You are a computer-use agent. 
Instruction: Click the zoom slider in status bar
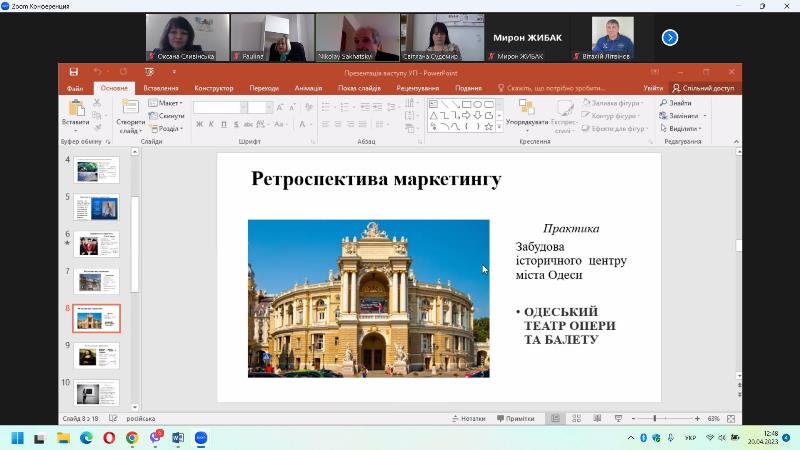tap(656, 419)
